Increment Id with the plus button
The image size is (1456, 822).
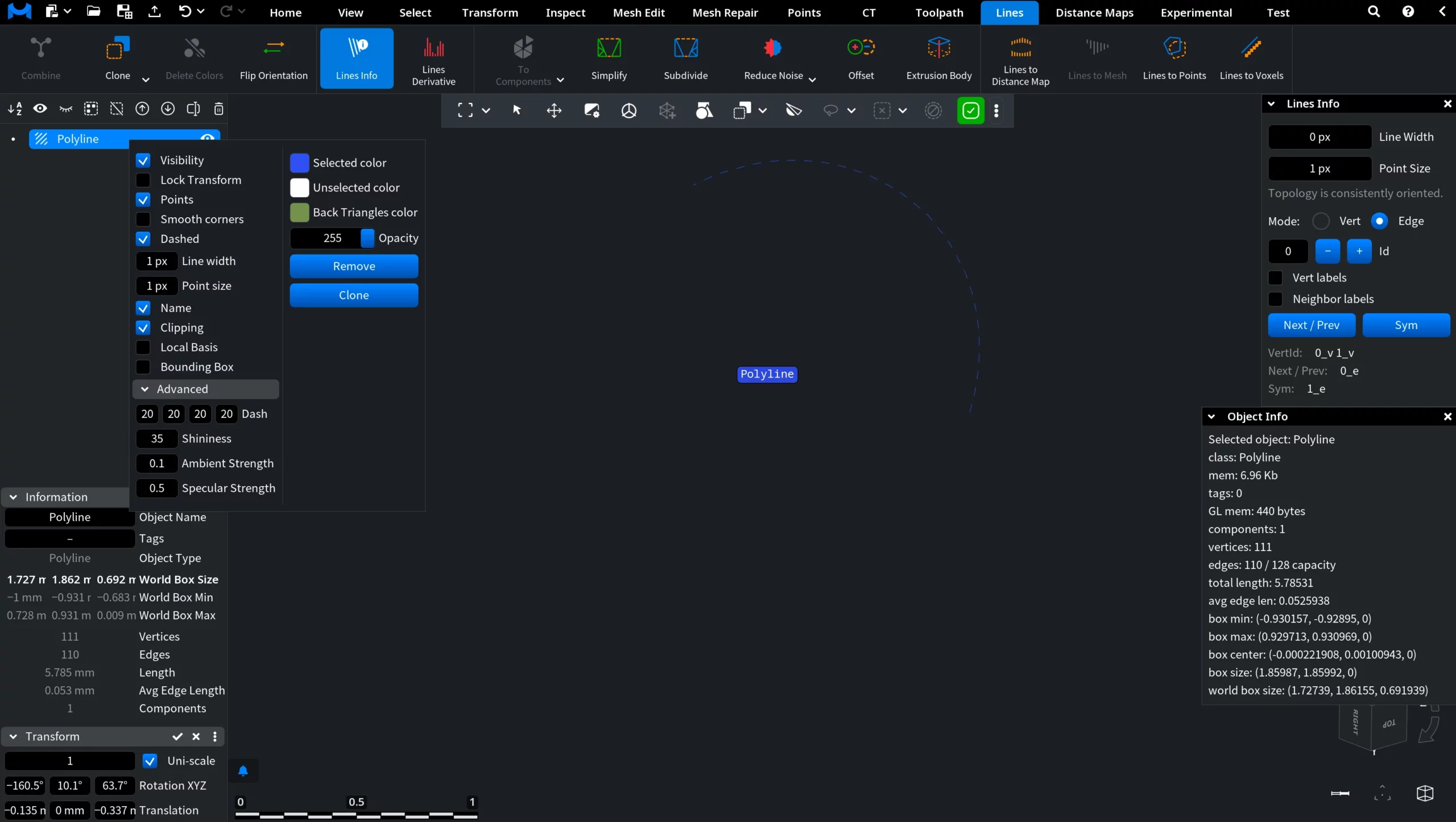[1359, 251]
